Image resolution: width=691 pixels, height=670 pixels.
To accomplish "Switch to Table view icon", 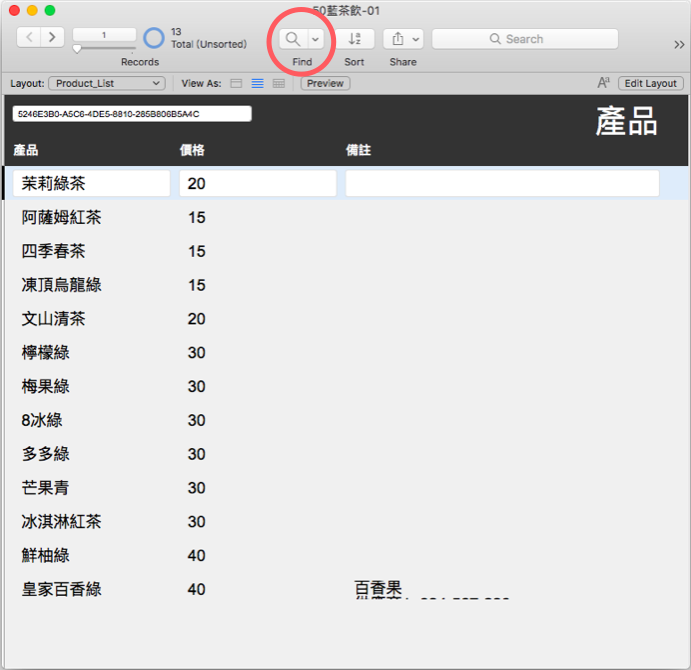I will pos(279,83).
